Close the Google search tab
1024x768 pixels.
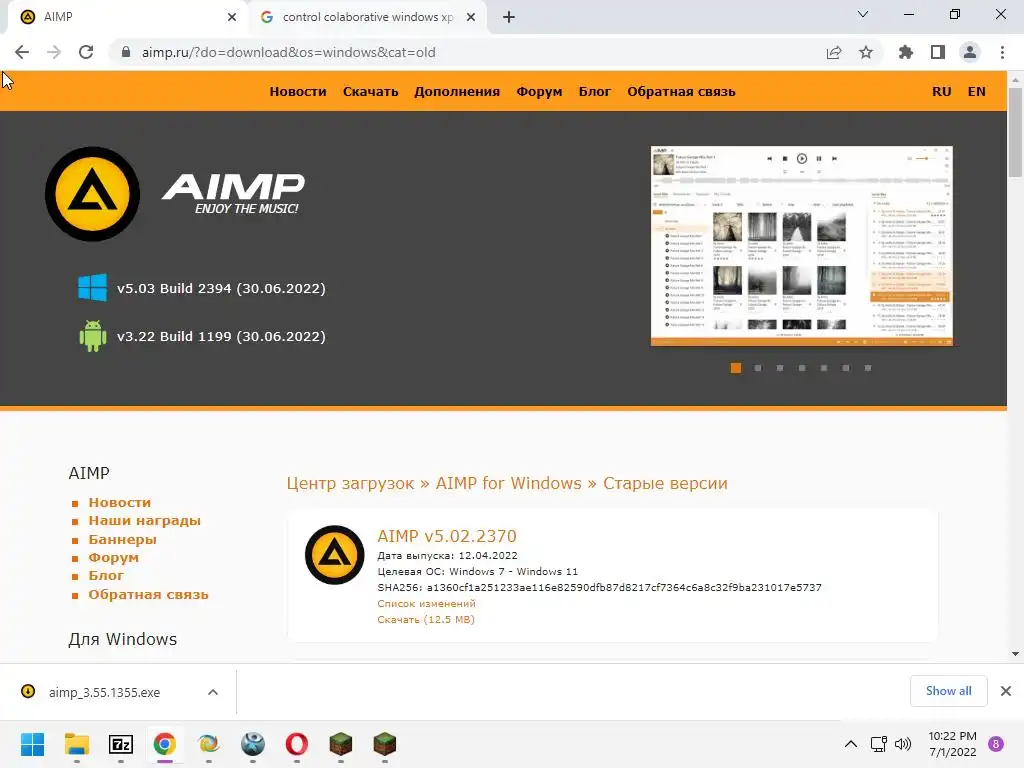click(x=471, y=17)
